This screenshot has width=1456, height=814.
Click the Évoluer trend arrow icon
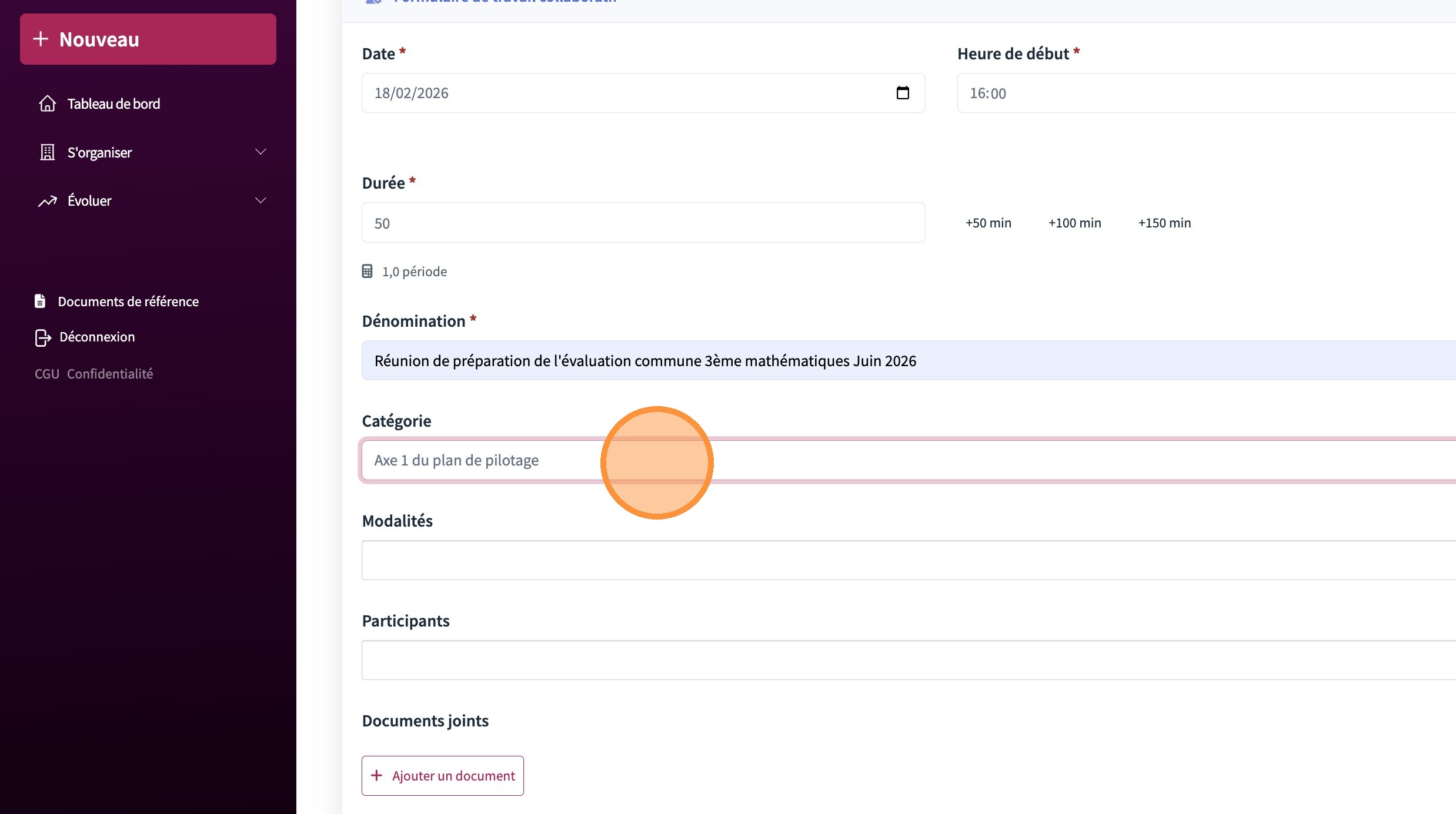click(48, 201)
